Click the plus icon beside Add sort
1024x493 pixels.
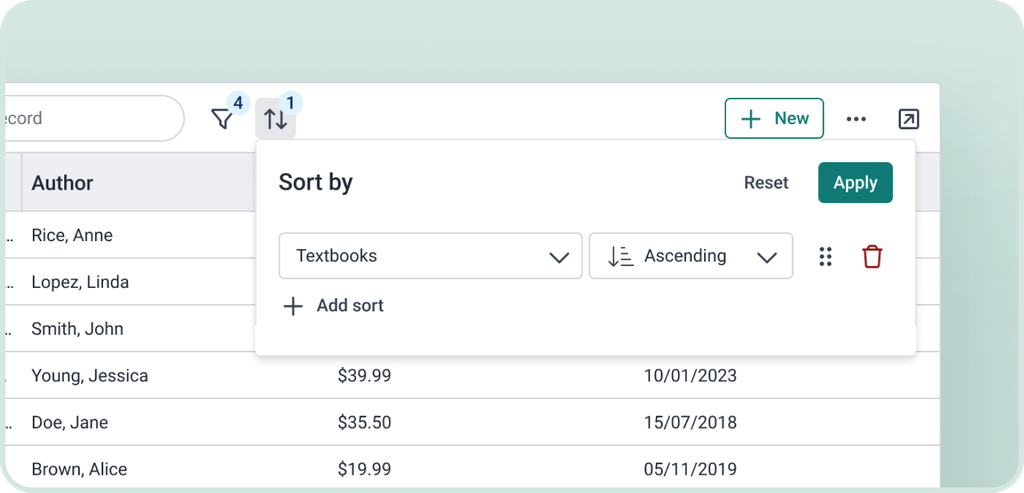[x=293, y=306]
